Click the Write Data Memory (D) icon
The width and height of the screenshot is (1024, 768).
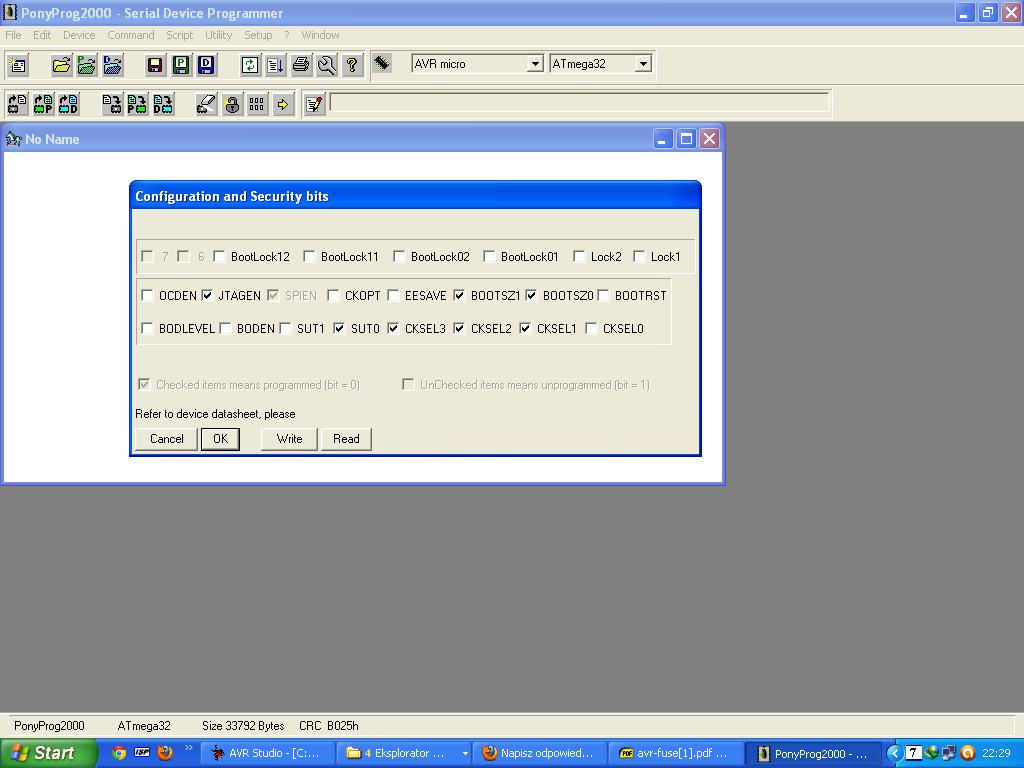pos(163,104)
